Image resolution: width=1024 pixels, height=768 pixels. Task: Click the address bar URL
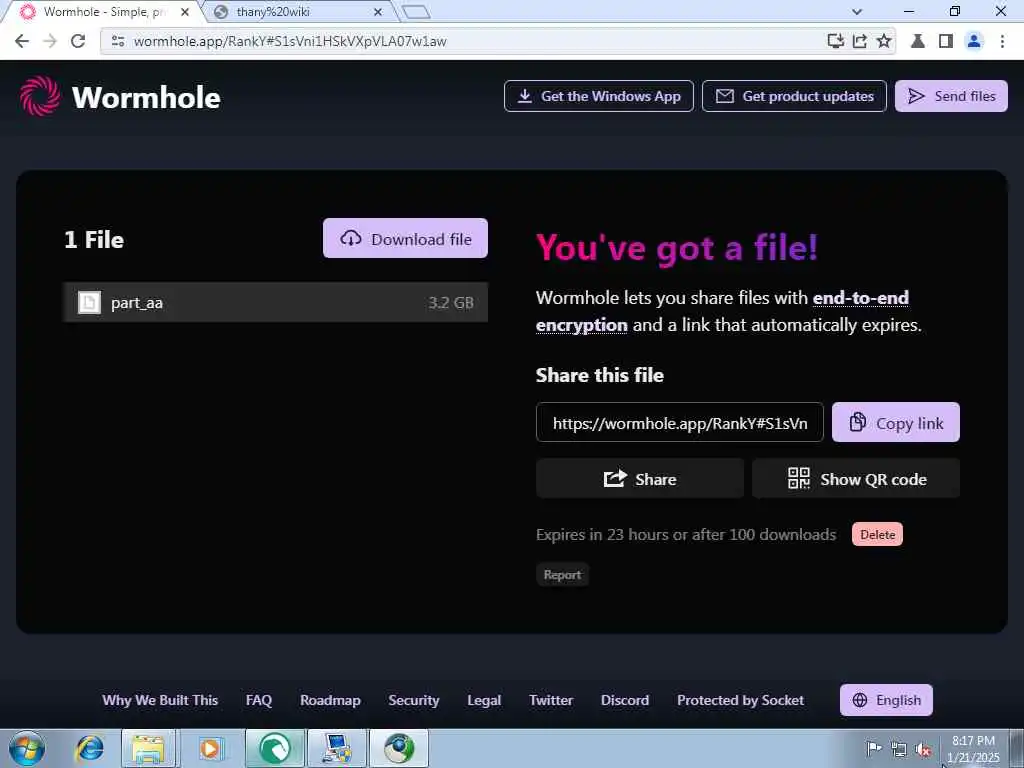[x=290, y=41]
